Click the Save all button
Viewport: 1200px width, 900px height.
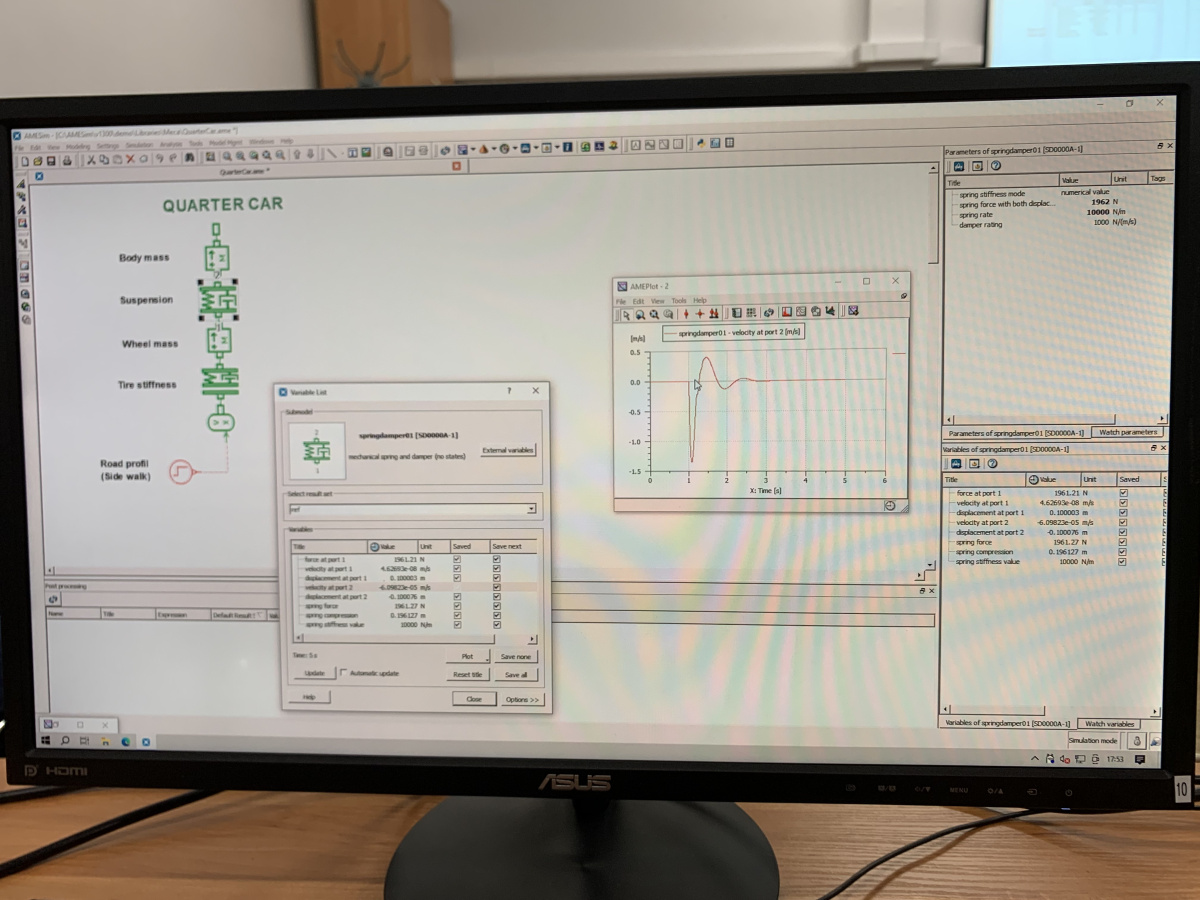click(x=516, y=675)
